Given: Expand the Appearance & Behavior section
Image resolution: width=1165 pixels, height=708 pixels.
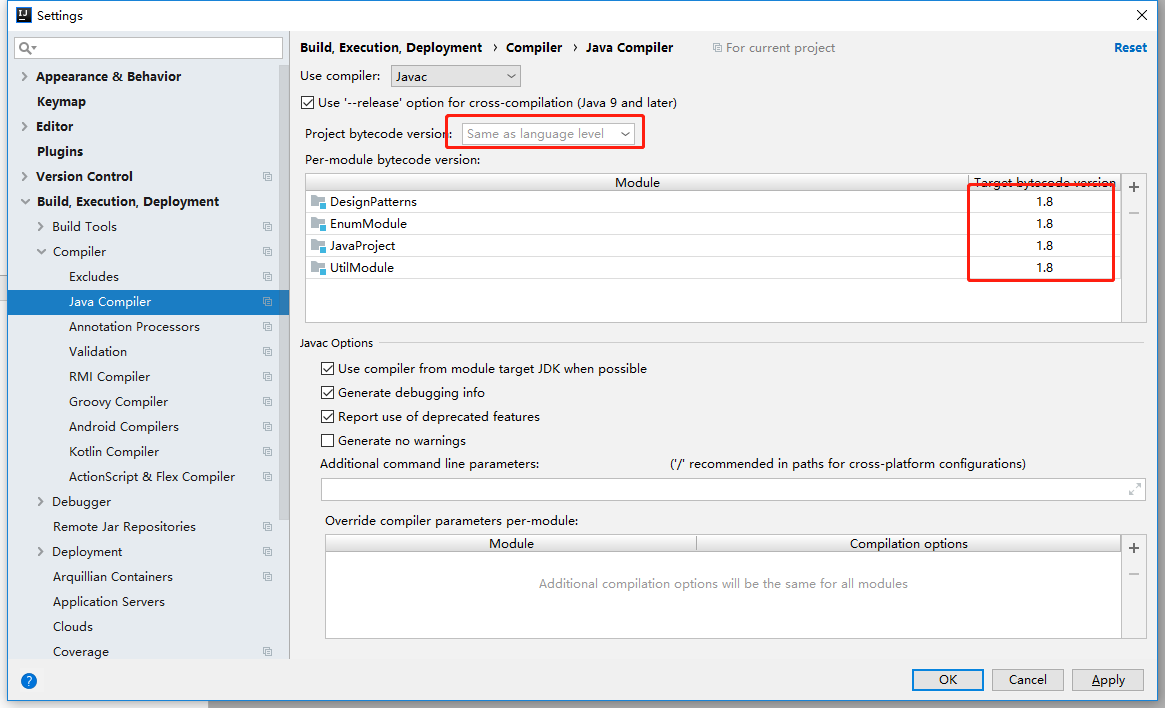Looking at the screenshot, I should point(23,76).
